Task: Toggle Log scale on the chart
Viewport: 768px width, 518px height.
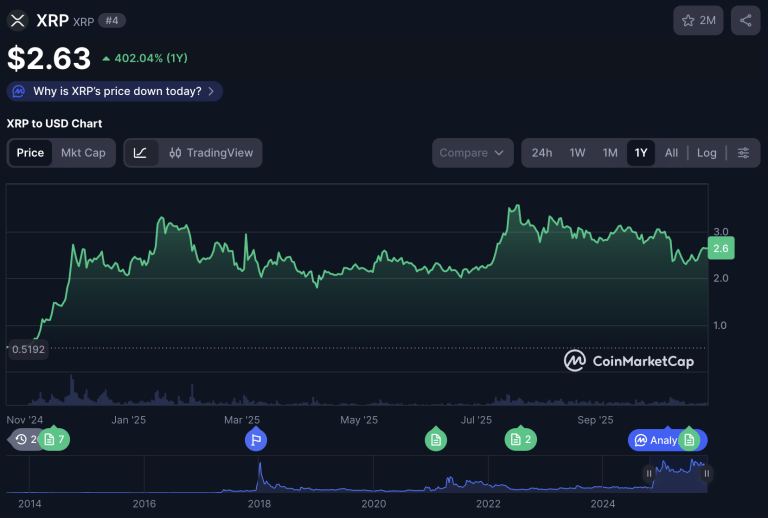Action: tap(707, 153)
